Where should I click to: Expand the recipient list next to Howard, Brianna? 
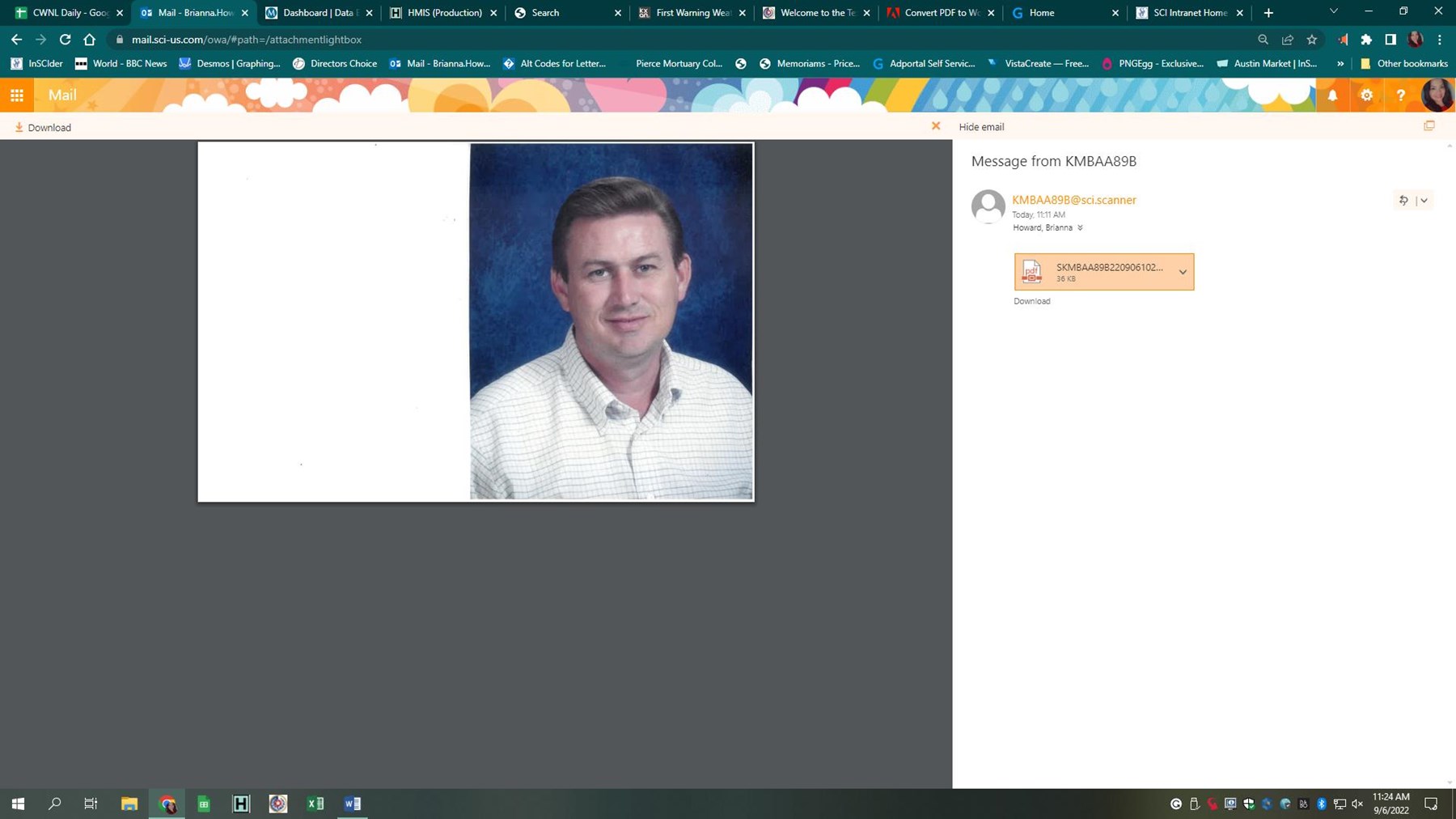coord(1080,228)
